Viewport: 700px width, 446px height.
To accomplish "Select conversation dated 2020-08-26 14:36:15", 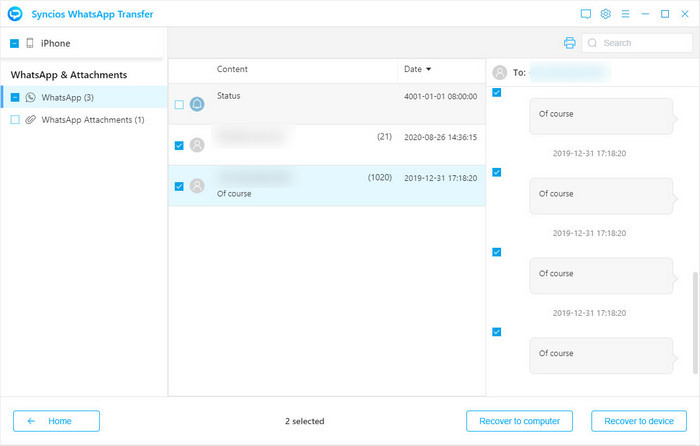I will coord(327,145).
